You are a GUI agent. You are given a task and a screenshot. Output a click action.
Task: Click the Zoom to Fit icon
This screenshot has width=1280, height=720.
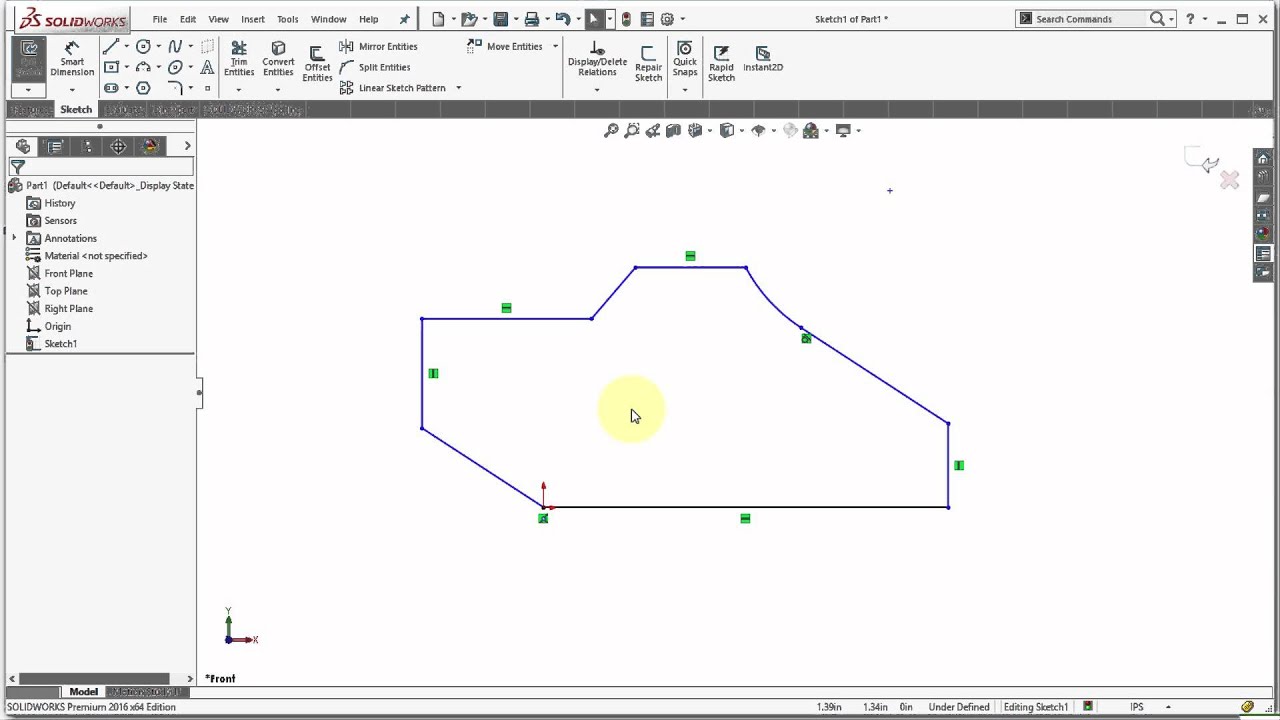(x=611, y=130)
